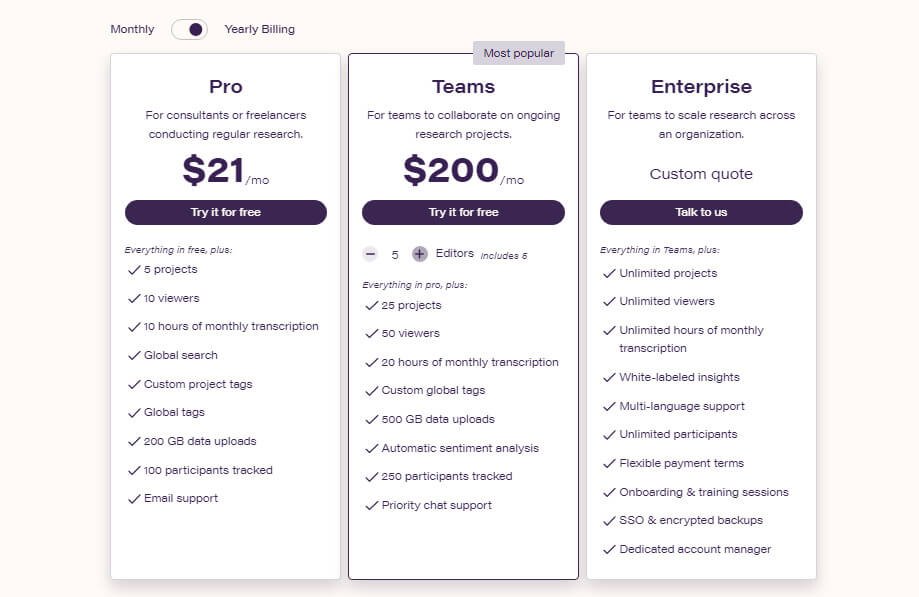Select the Monthly billing label
The height and width of the screenshot is (597, 919).
(132, 29)
